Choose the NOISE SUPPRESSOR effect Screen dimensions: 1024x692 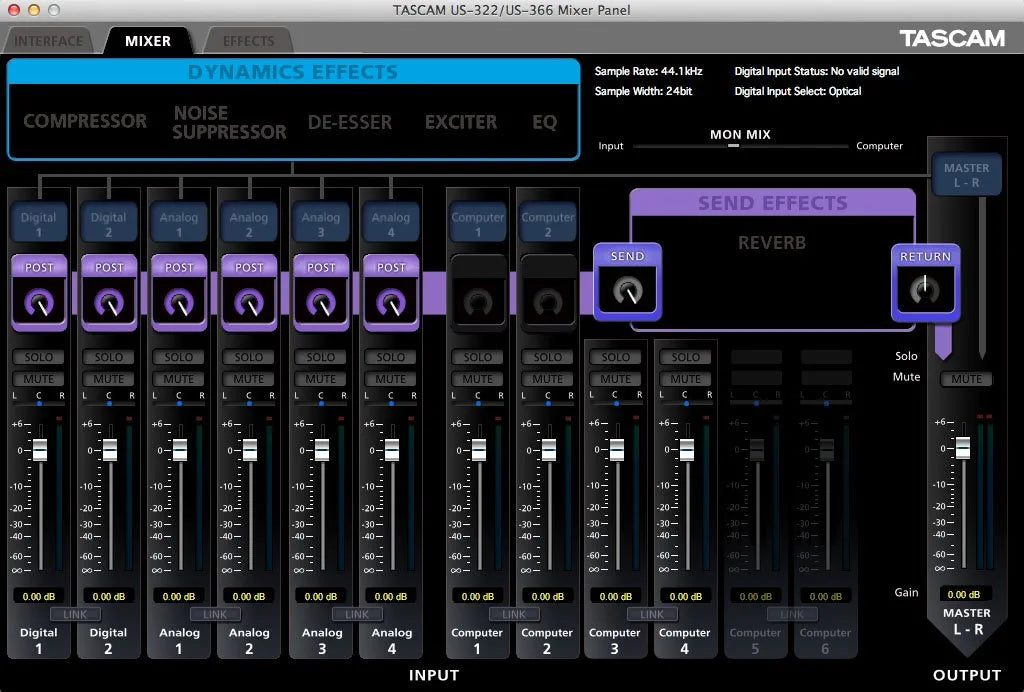click(229, 122)
